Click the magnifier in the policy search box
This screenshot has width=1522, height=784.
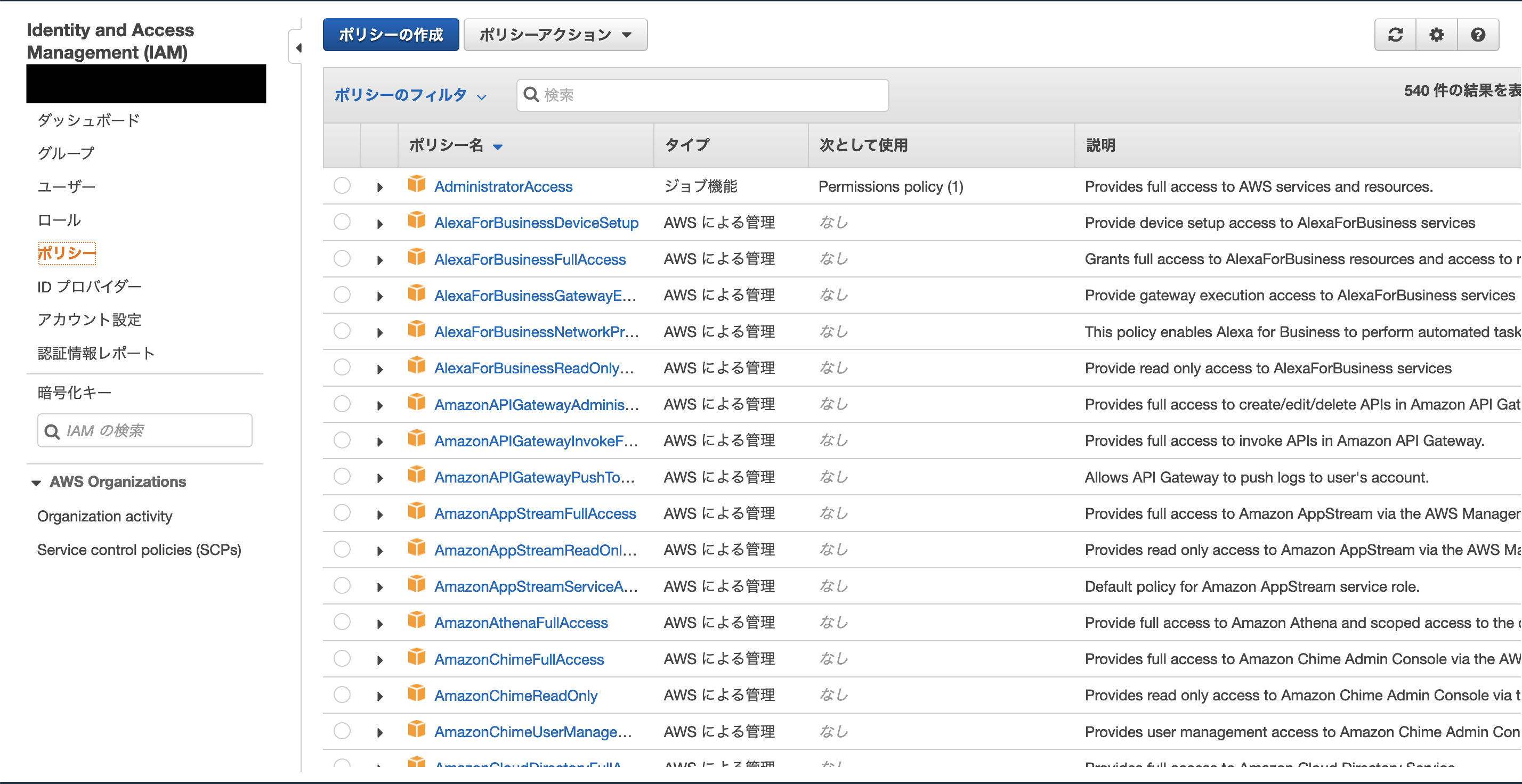(531, 94)
